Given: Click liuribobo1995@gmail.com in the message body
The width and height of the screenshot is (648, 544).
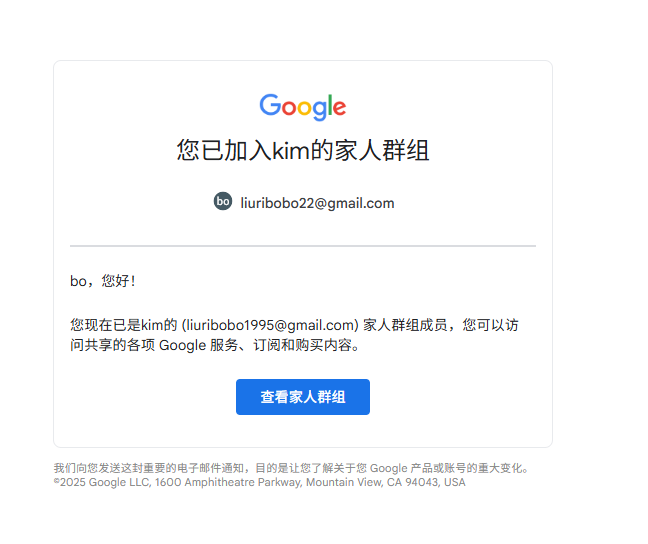Looking at the screenshot, I should tap(270, 325).
